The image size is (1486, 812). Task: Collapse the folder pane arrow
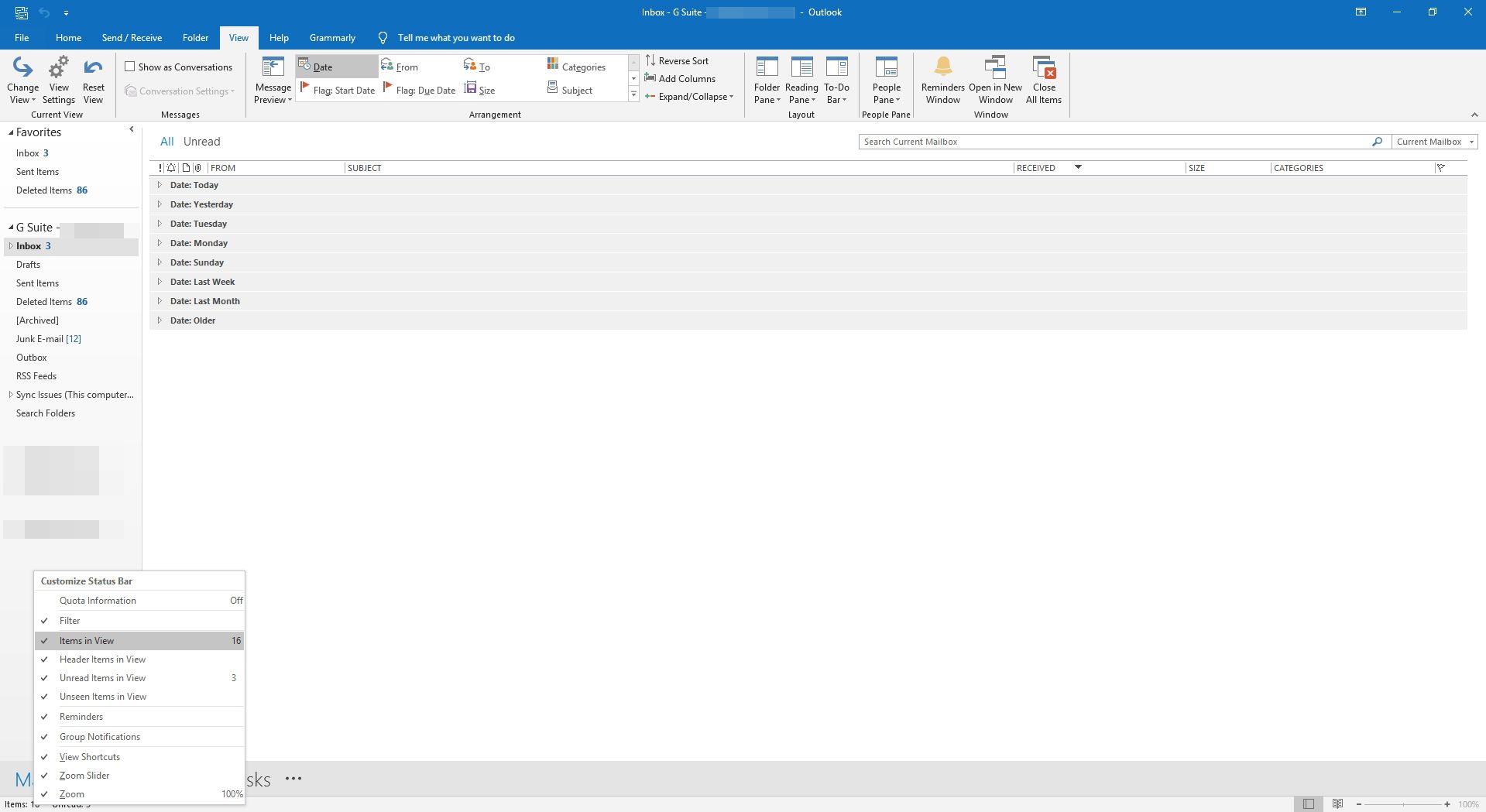click(132, 129)
